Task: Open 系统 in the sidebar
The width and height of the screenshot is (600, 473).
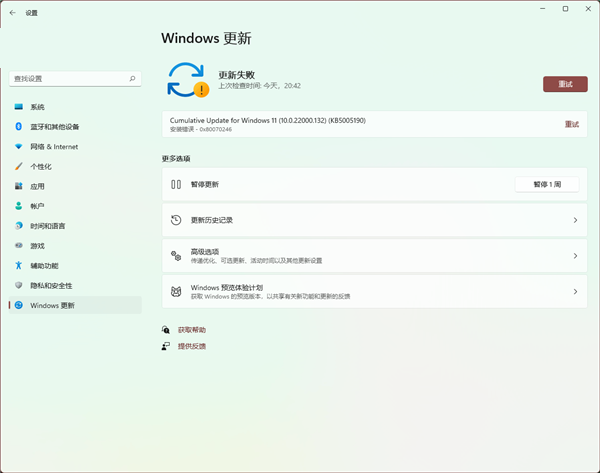Action: coord(37,107)
